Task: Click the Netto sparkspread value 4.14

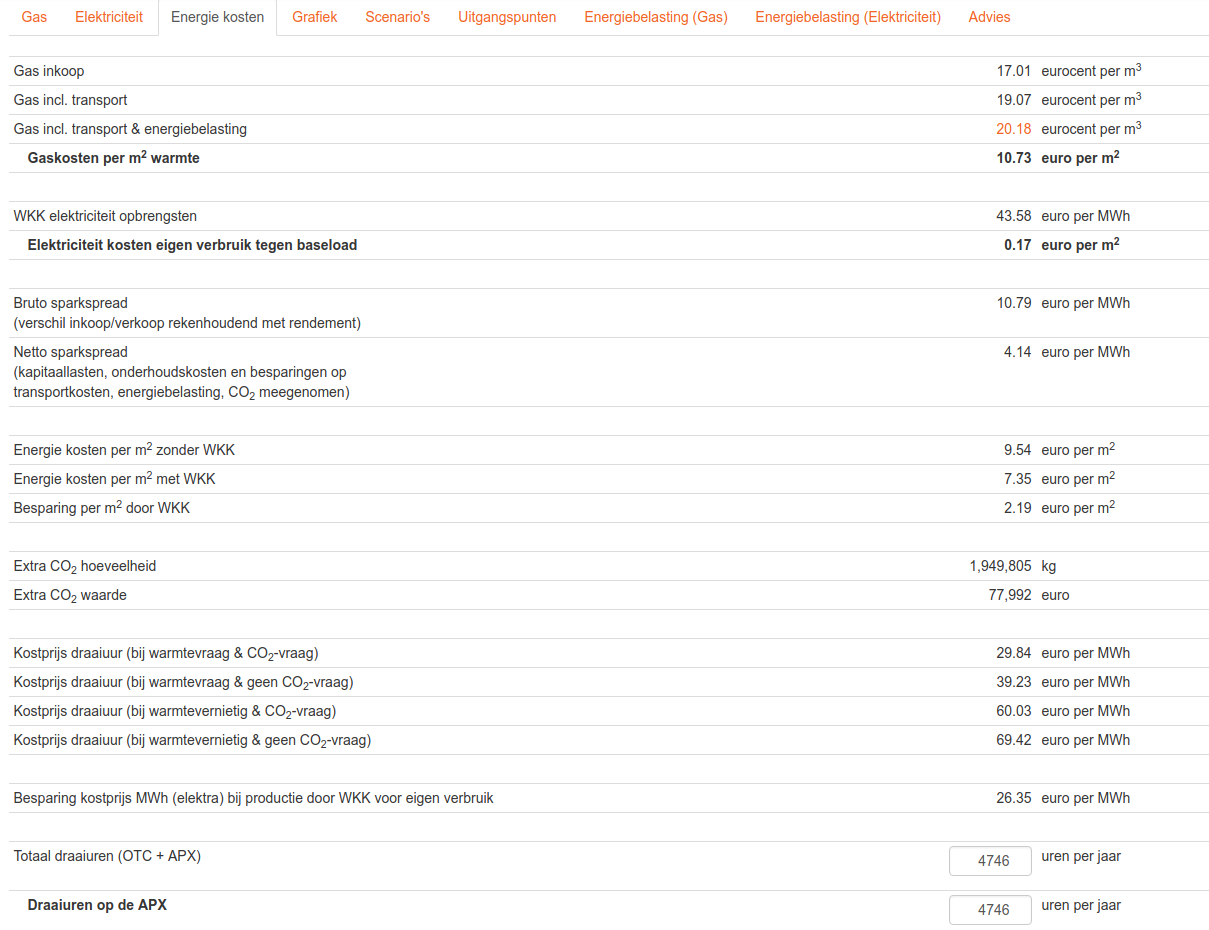Action: tap(1017, 352)
